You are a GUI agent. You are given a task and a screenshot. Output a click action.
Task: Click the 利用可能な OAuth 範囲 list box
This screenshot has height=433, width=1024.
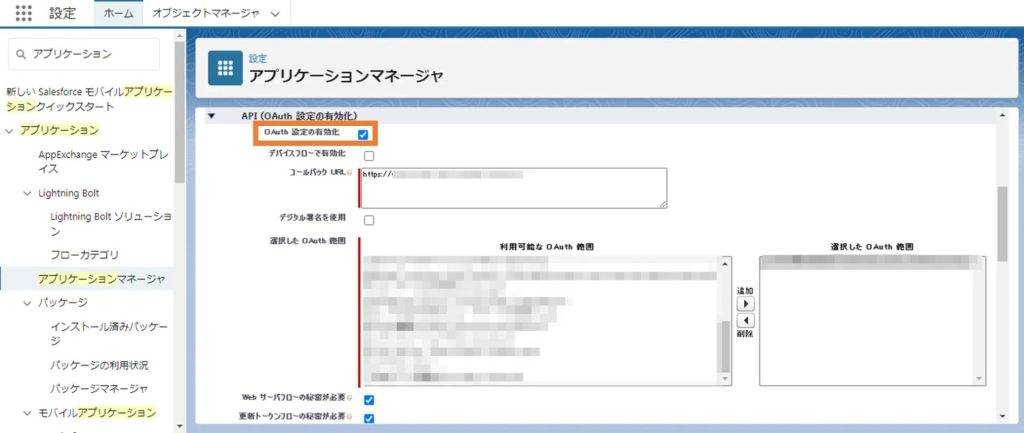point(545,319)
